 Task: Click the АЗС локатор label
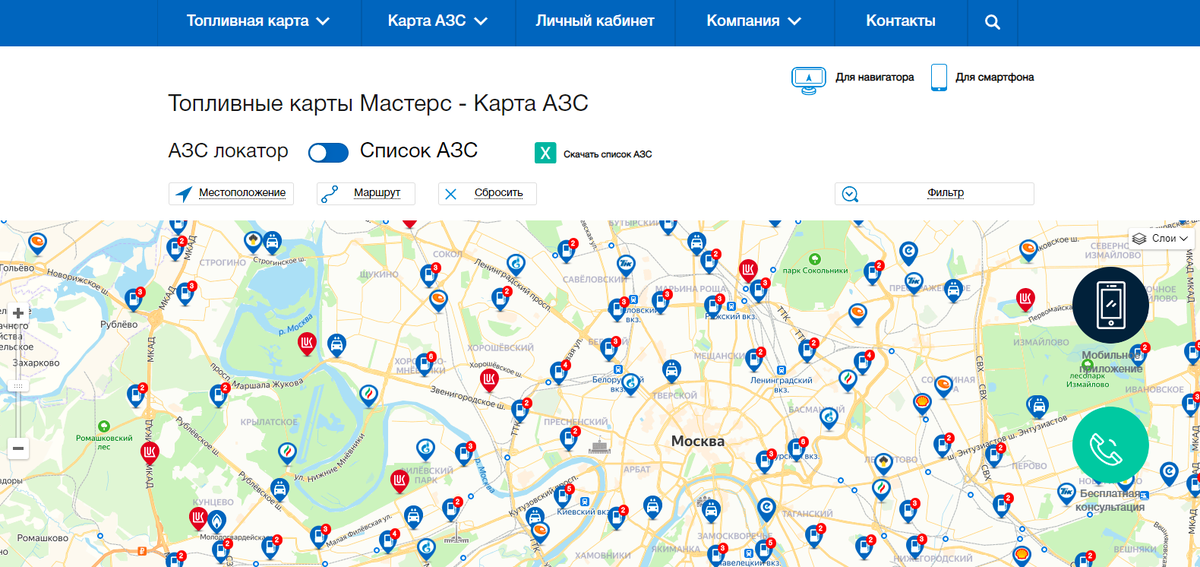coord(229,151)
